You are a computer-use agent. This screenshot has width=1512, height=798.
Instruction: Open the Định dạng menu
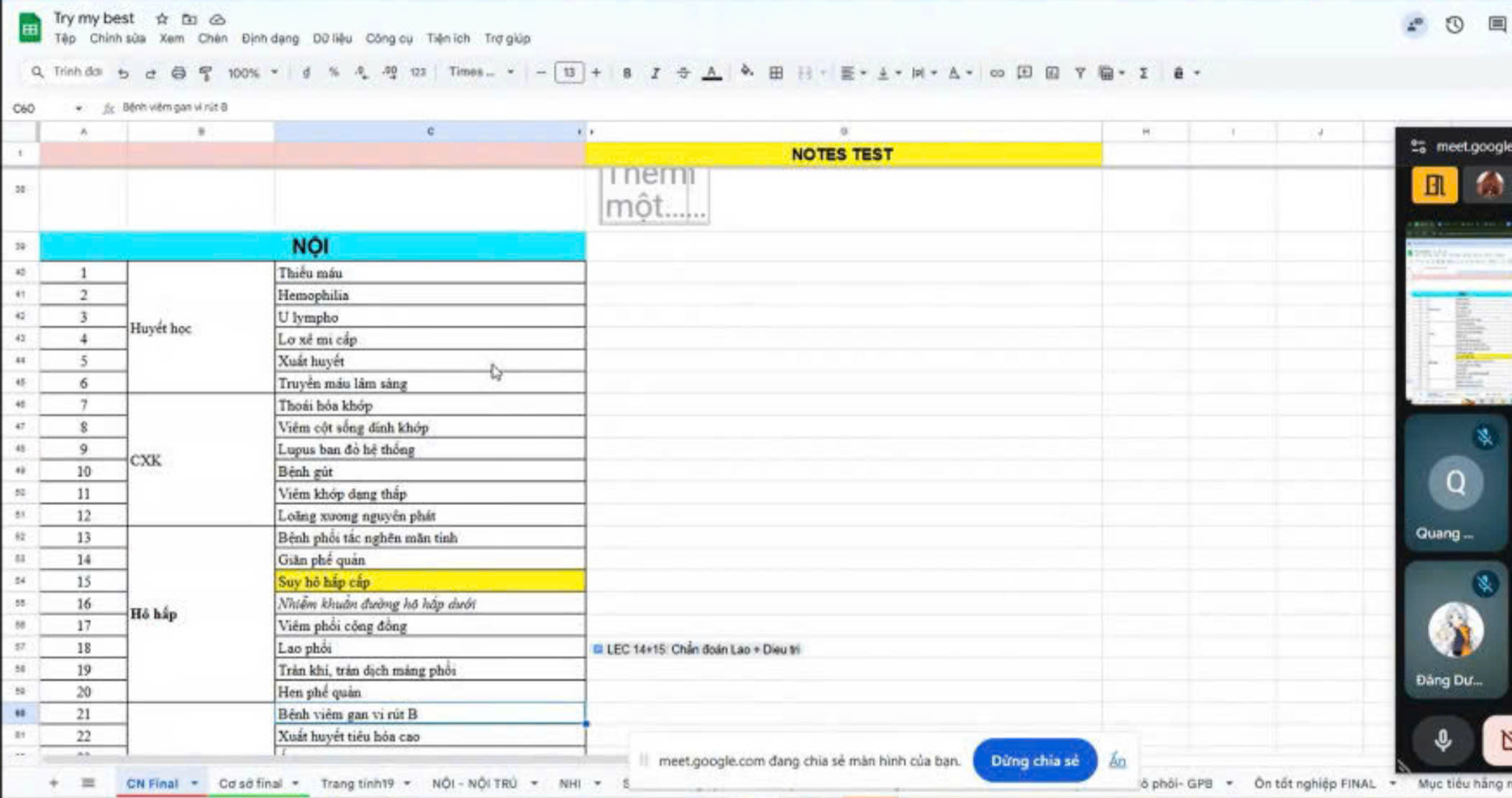point(270,39)
